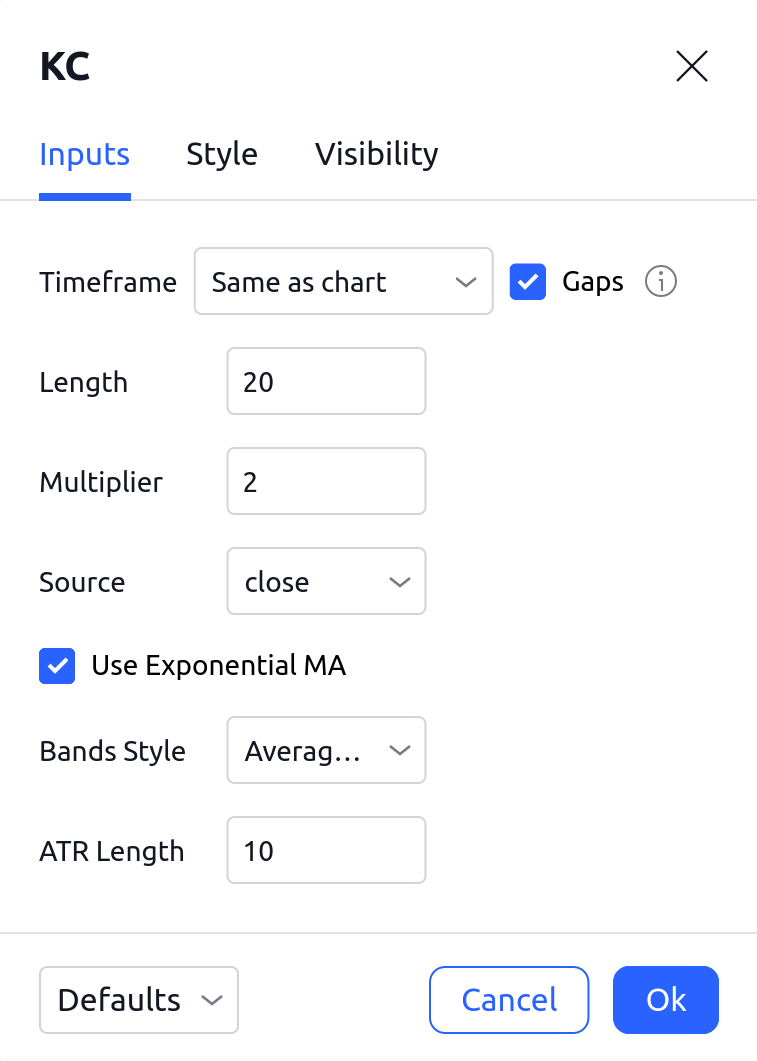Close the KC settings dialog
Screen dimensions: 757x1061
coord(692,67)
